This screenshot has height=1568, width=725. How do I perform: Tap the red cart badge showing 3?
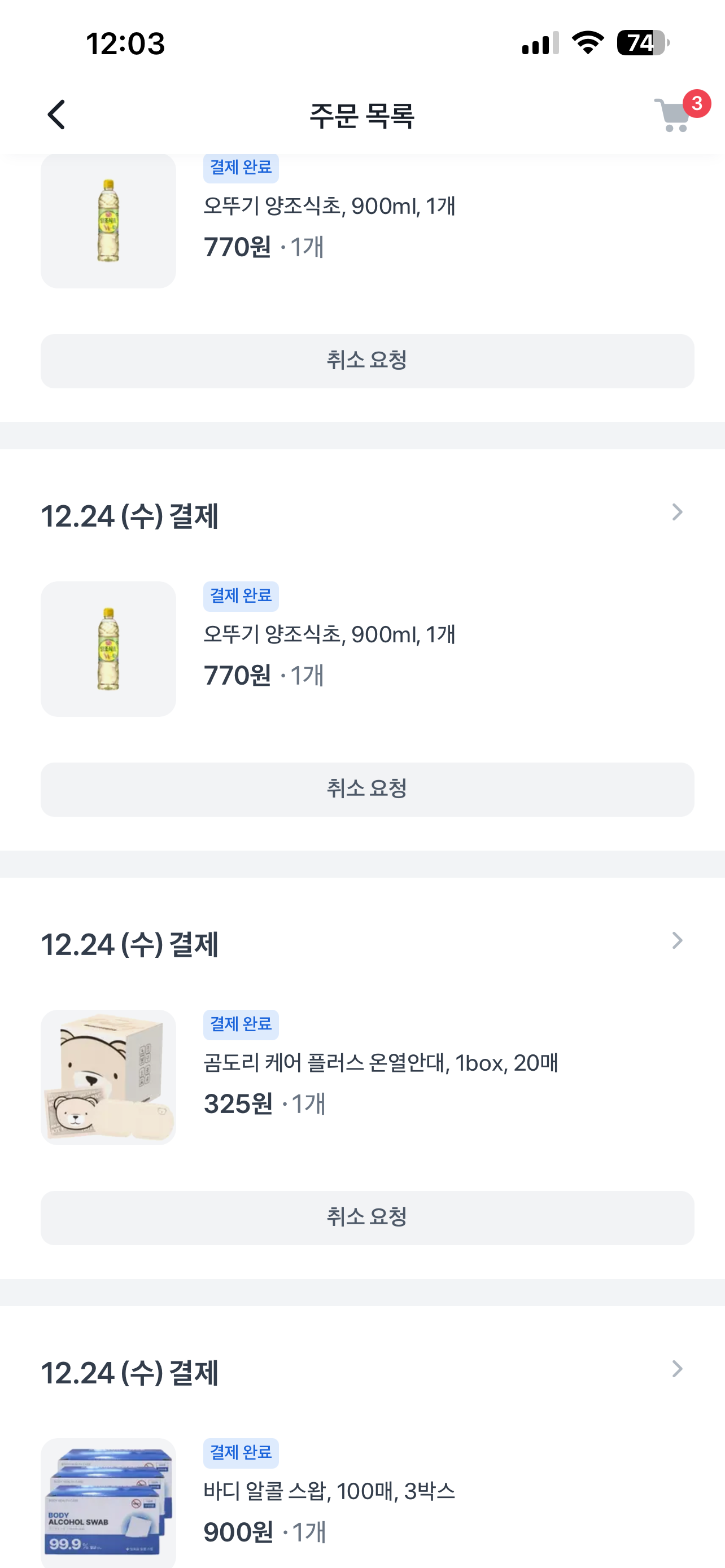click(x=697, y=103)
